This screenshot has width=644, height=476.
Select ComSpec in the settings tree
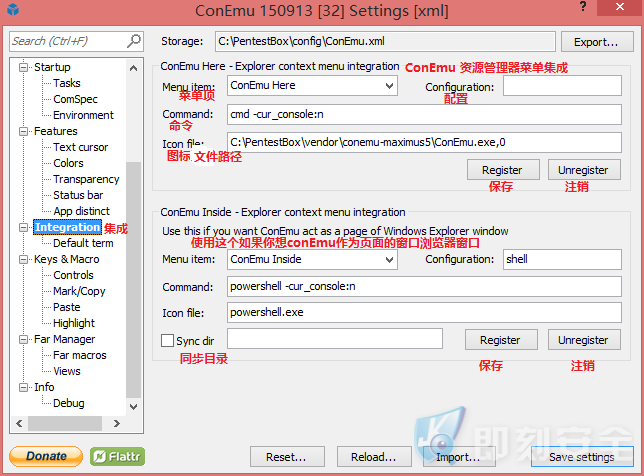[x=75, y=99]
